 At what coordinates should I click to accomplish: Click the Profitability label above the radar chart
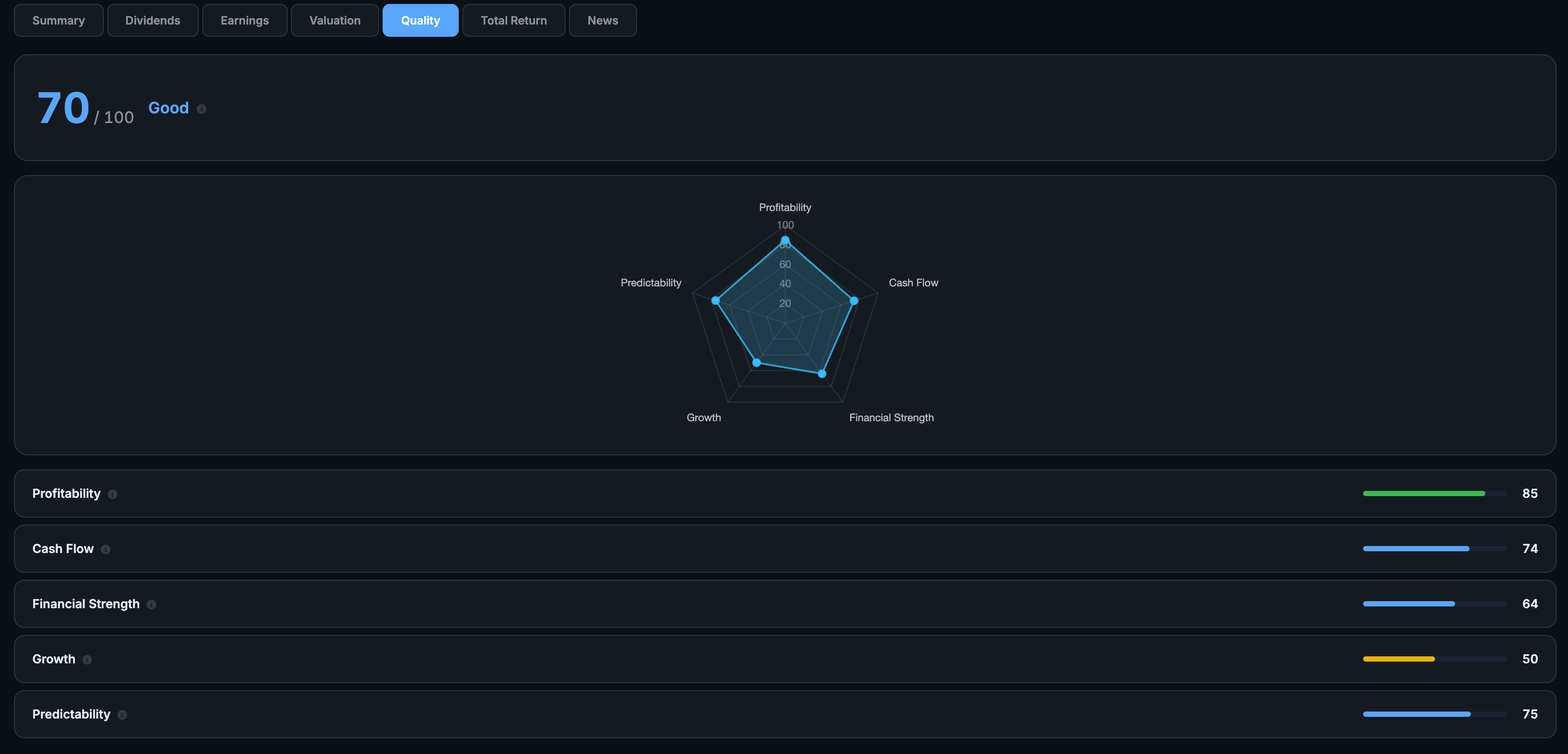coord(784,208)
